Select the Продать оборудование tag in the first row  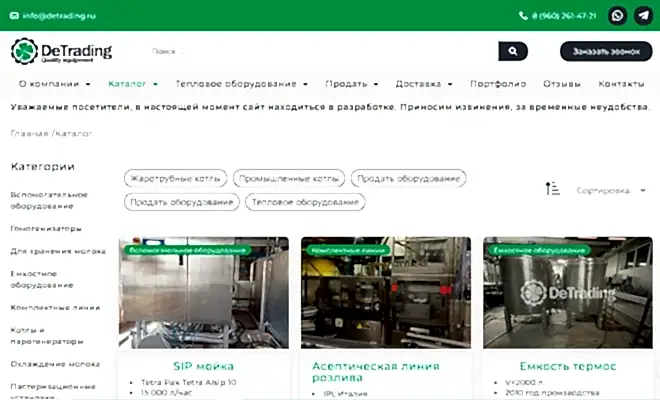point(408,179)
